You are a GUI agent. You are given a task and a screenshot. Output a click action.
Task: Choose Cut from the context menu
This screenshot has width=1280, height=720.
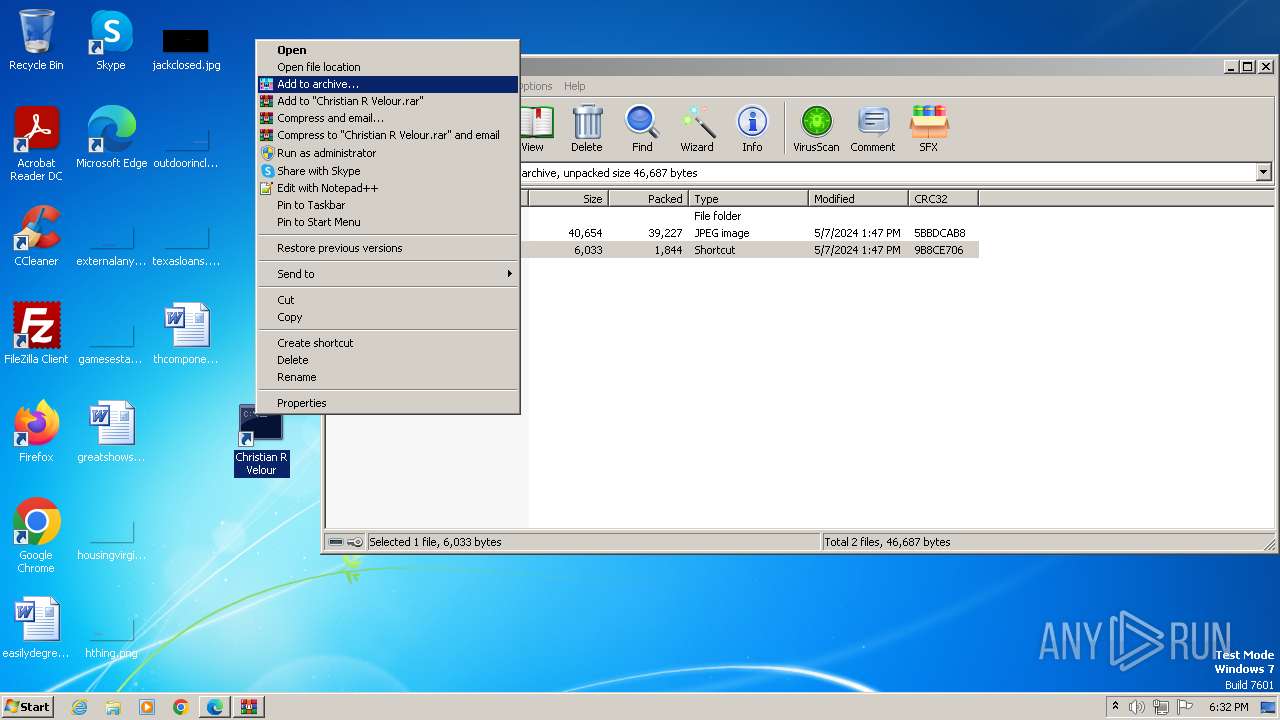pyautogui.click(x=387, y=300)
